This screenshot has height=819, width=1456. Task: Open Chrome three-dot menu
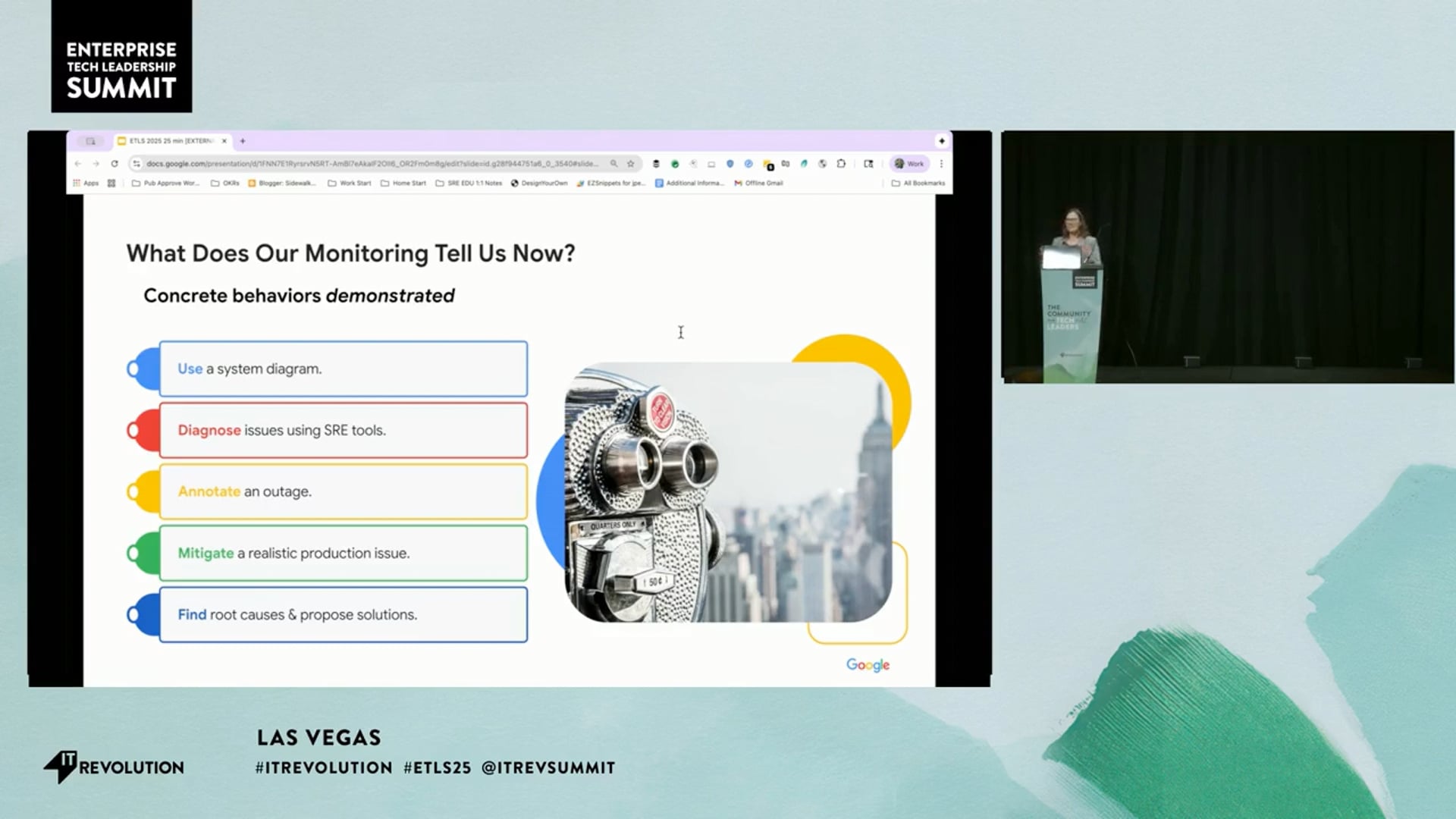coord(942,164)
